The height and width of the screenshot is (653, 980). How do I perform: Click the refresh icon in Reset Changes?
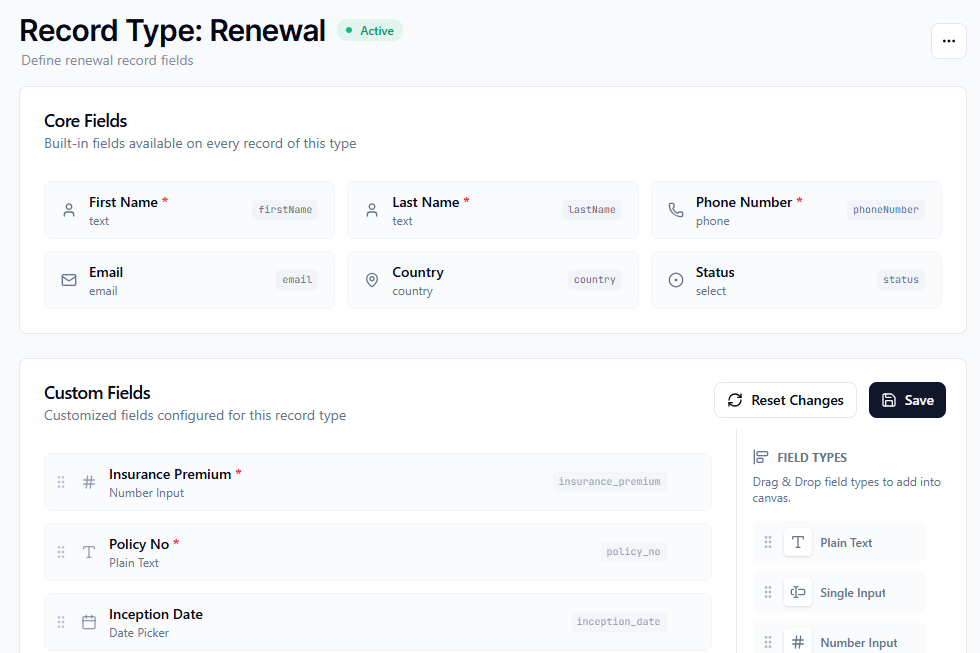735,400
